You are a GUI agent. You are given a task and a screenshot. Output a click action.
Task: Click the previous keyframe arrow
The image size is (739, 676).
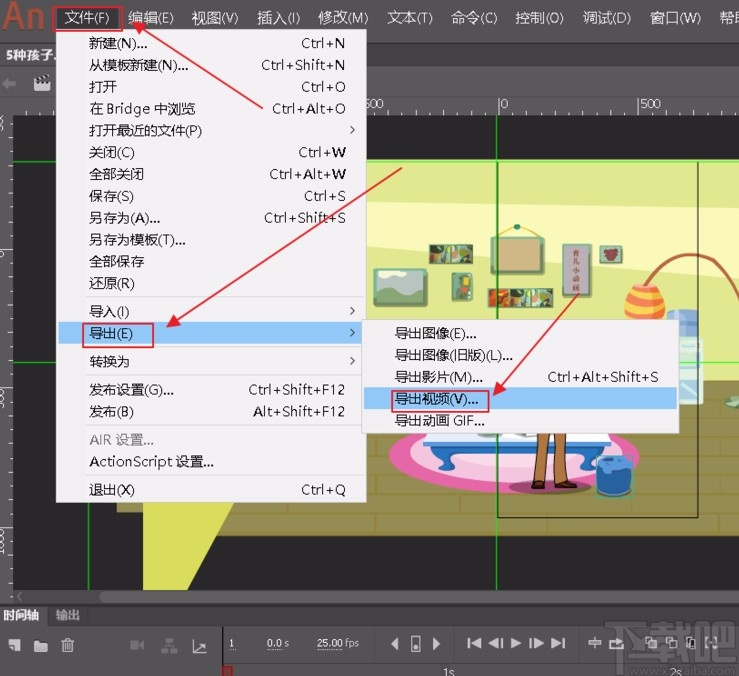395,643
